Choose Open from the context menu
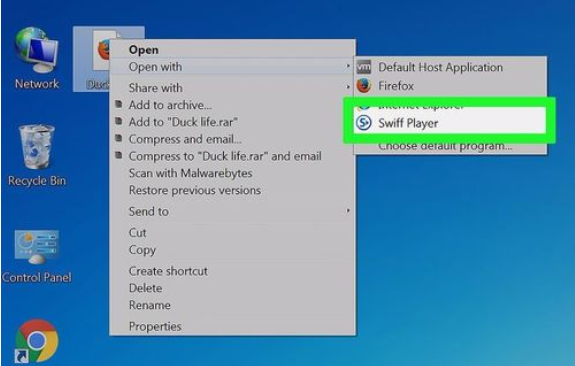The width and height of the screenshot is (575, 366). tap(144, 50)
